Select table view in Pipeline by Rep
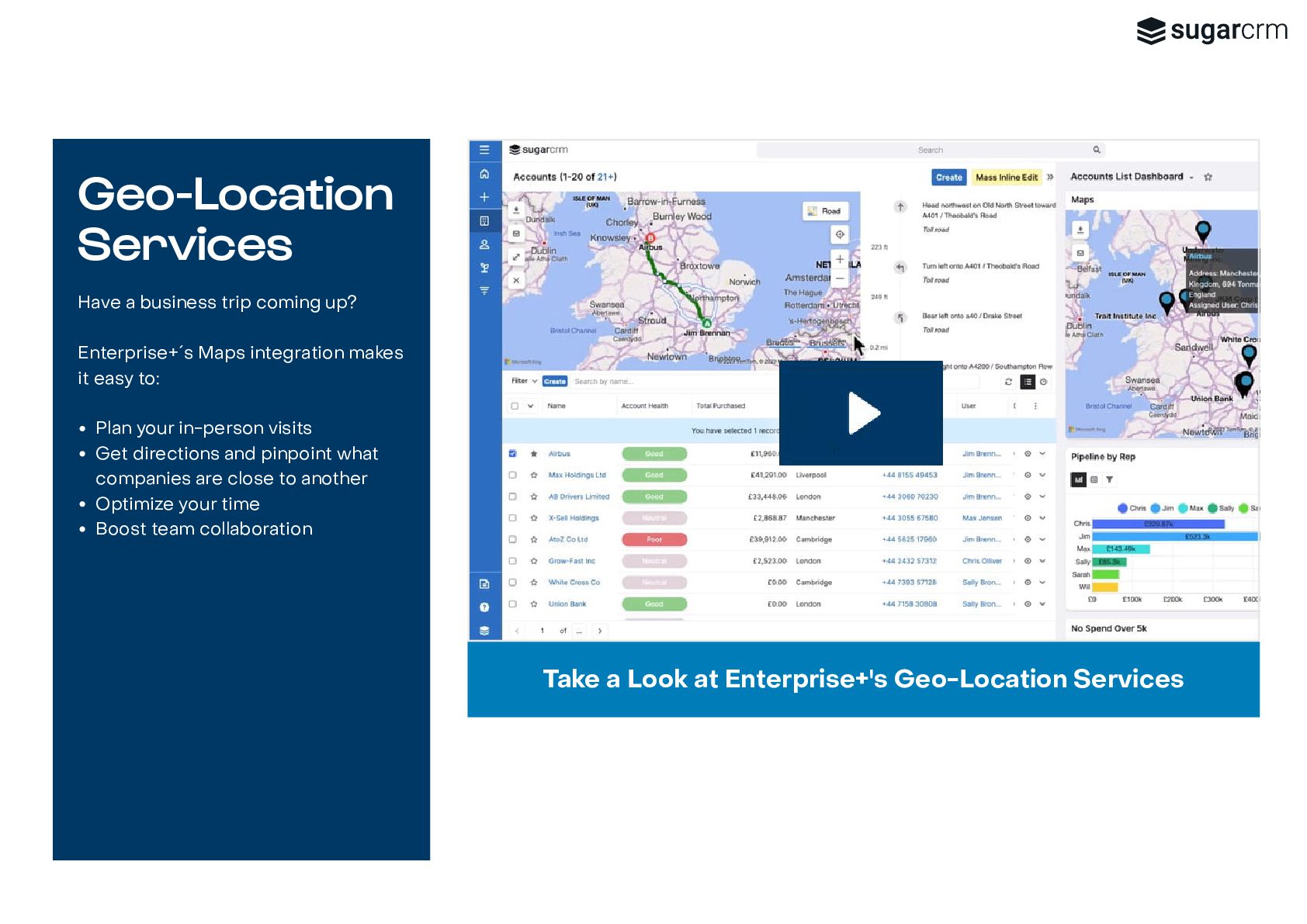The width and height of the screenshot is (1307, 924). click(x=1094, y=480)
